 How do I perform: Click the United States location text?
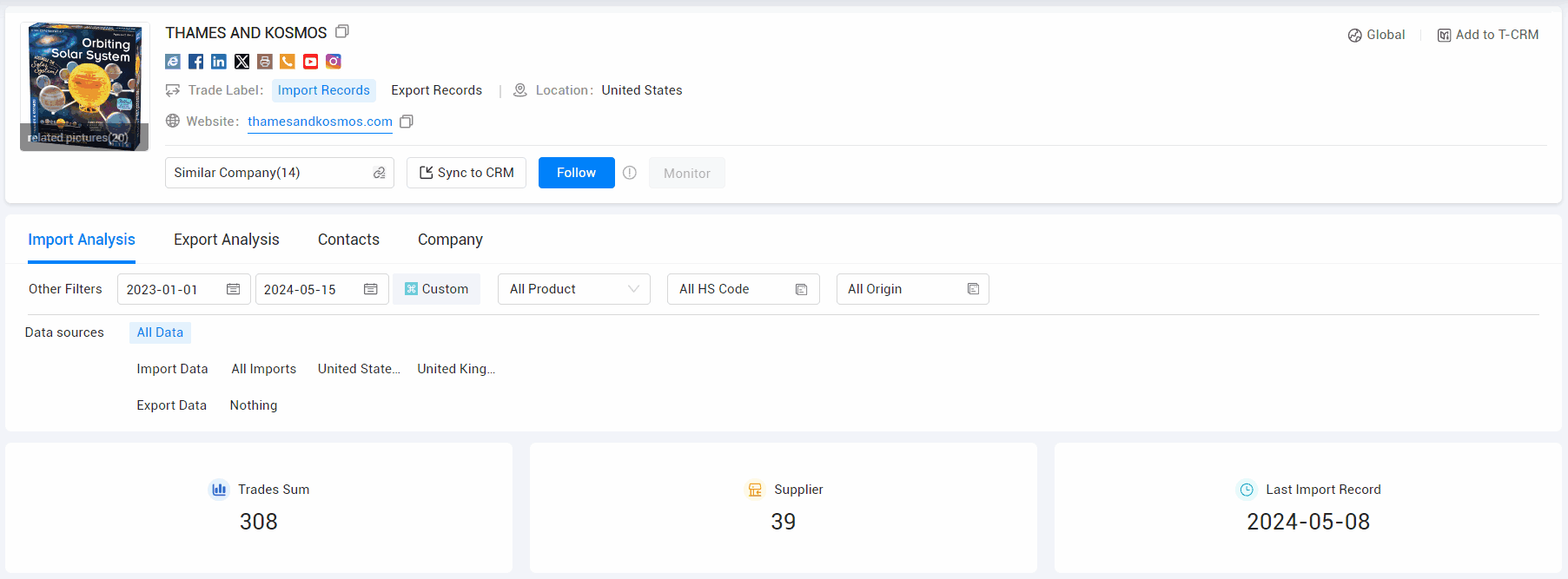click(642, 90)
